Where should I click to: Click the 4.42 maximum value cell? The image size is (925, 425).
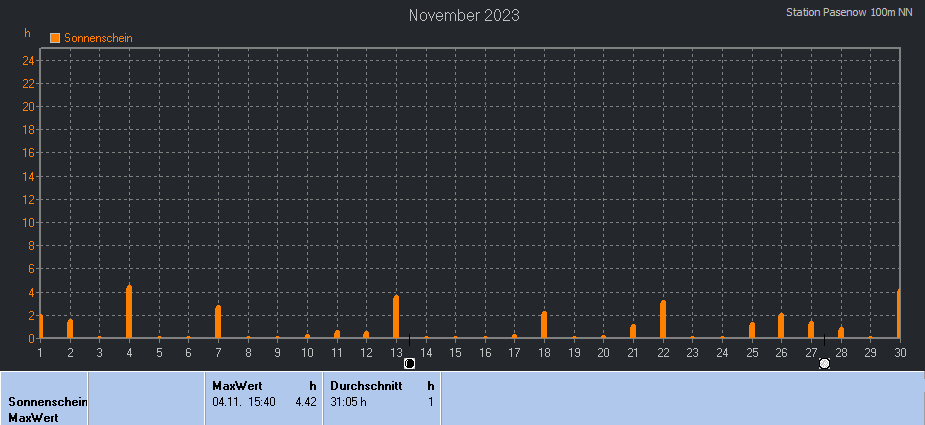pyautogui.click(x=306, y=402)
